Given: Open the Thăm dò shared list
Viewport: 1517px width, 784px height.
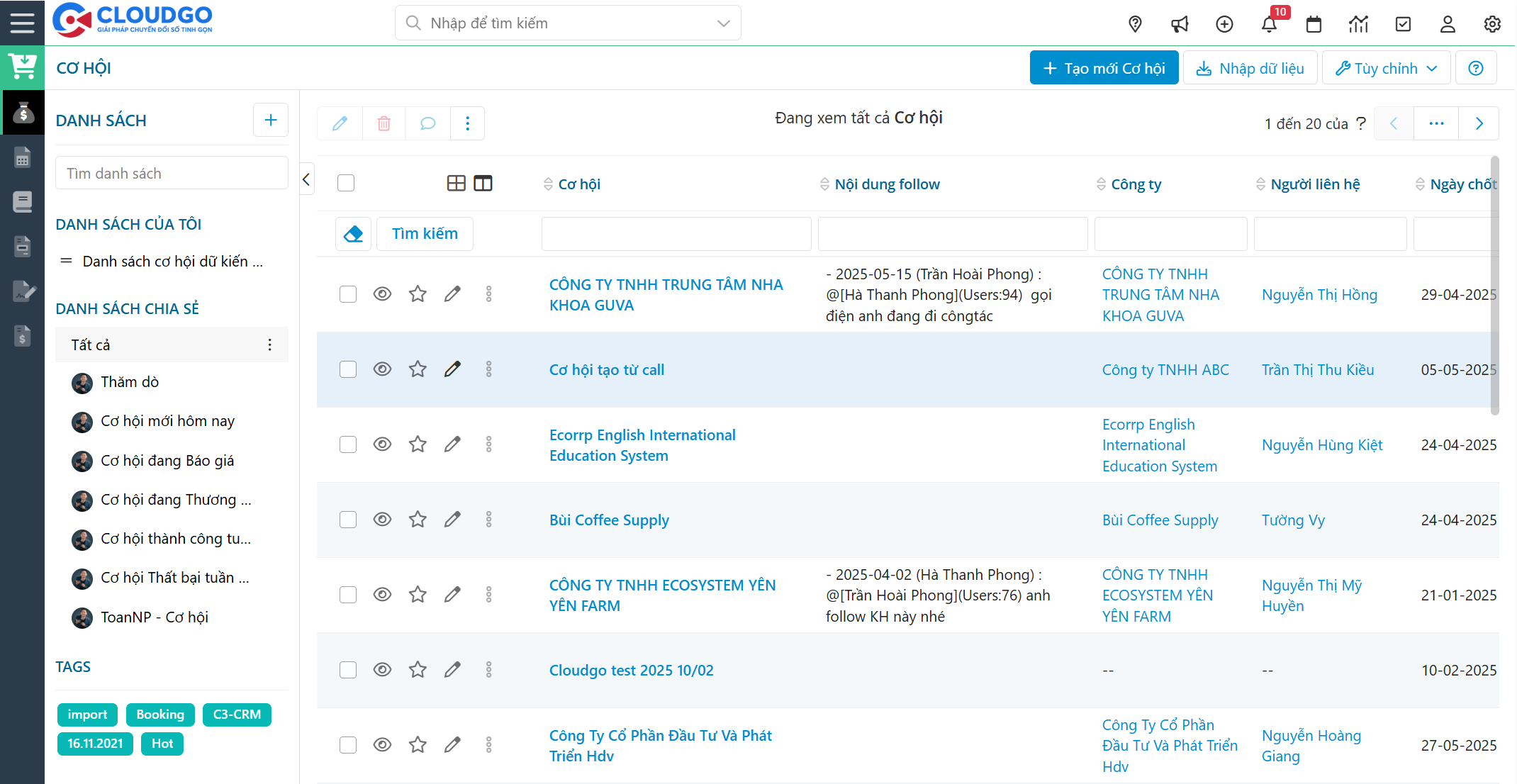Looking at the screenshot, I should click(130, 382).
